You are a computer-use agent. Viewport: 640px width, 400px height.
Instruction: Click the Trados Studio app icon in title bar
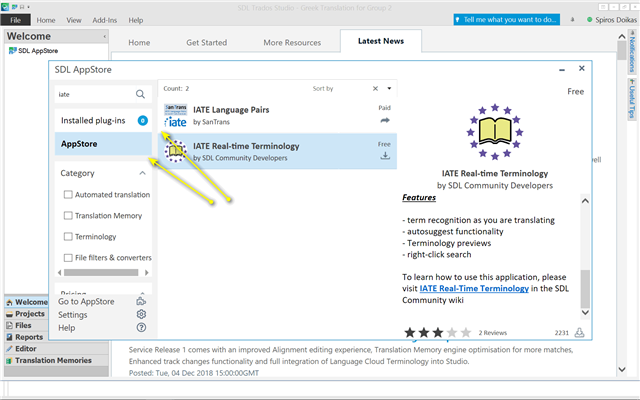[x=5, y=7]
